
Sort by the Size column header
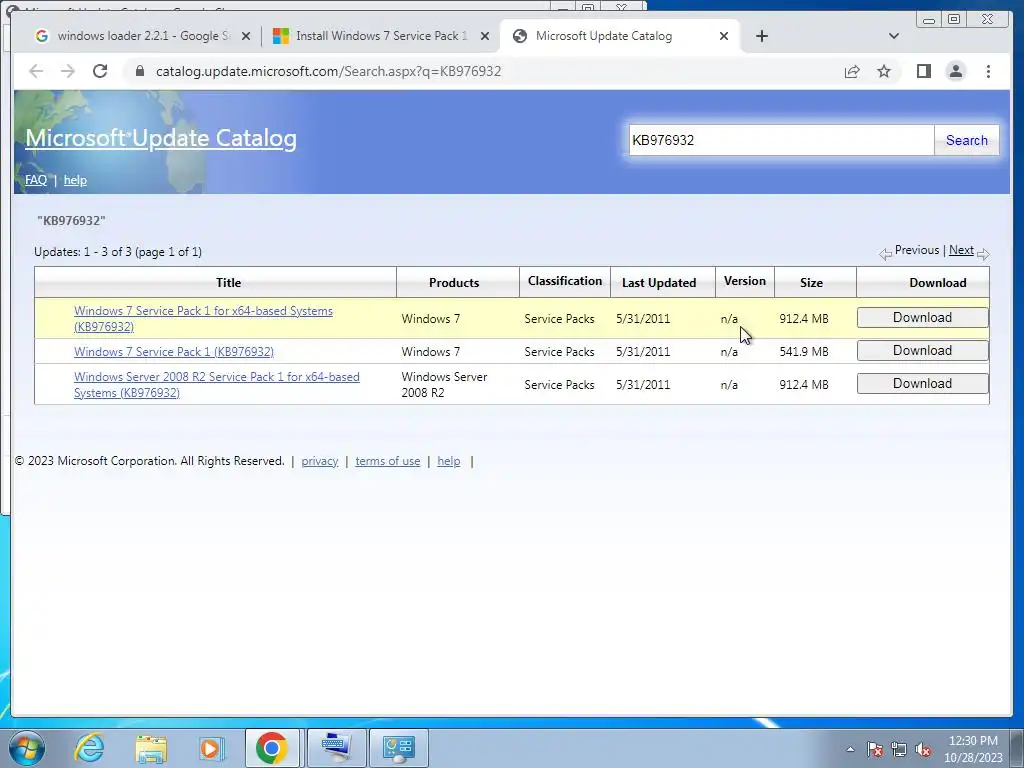point(811,283)
